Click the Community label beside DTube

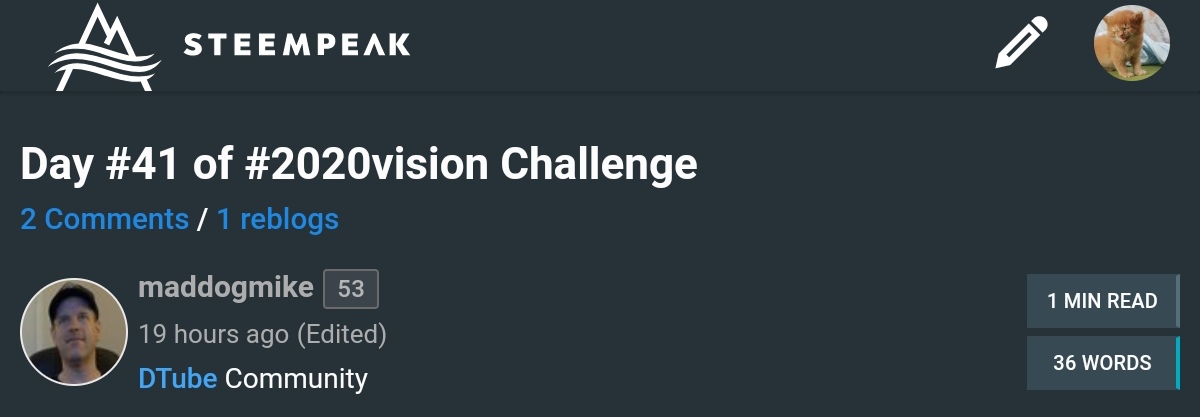coord(296,379)
